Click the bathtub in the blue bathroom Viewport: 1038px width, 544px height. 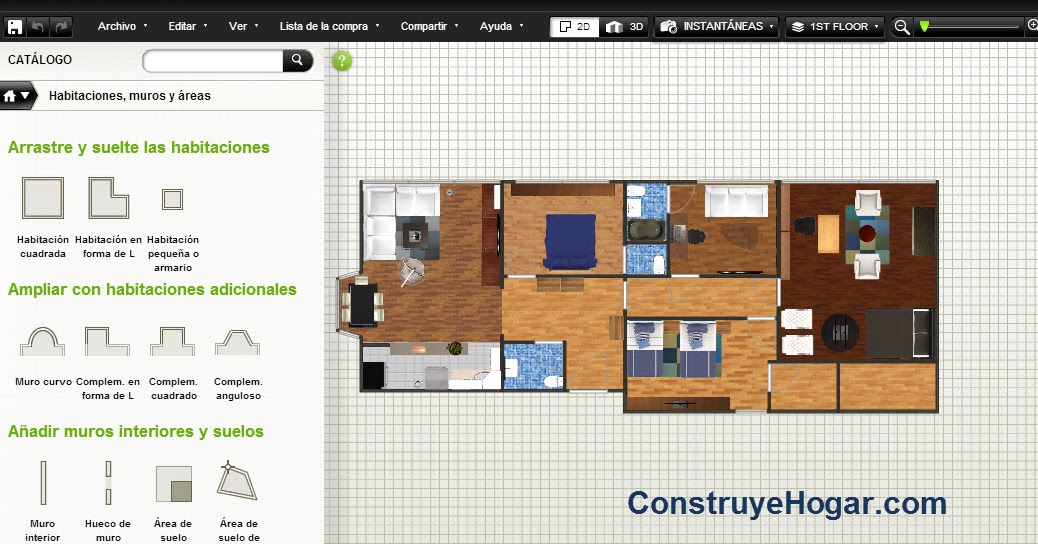645,230
